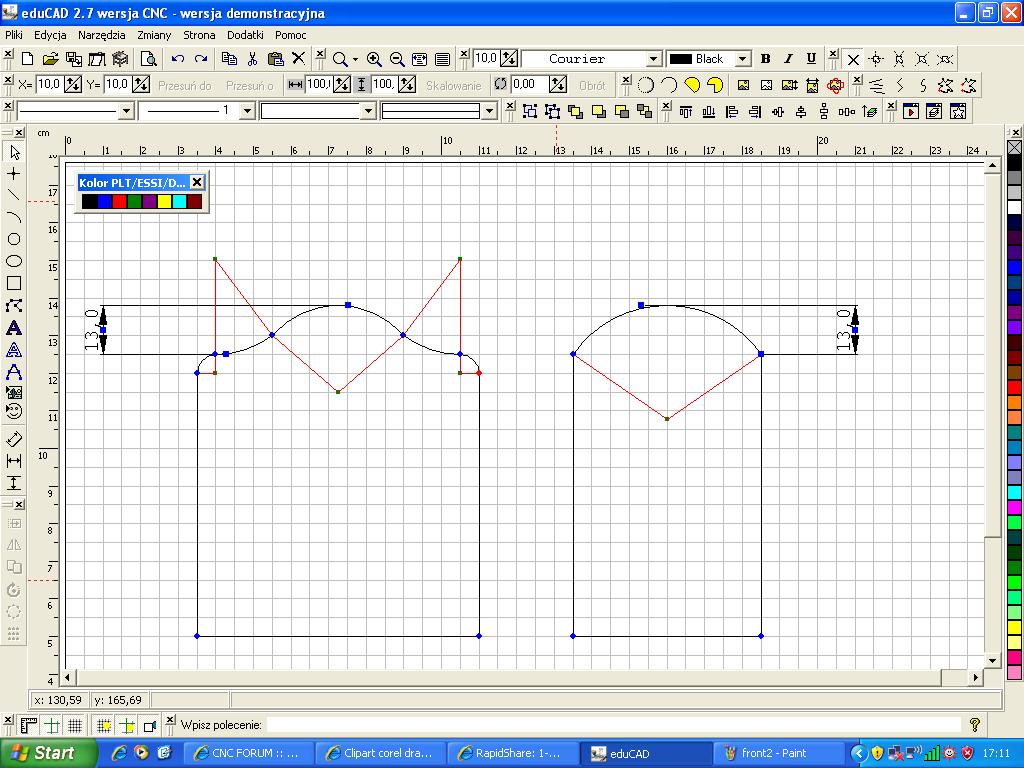Toggle rulers display in bottom toolbar
This screenshot has width=1024, height=768.
(x=29, y=726)
